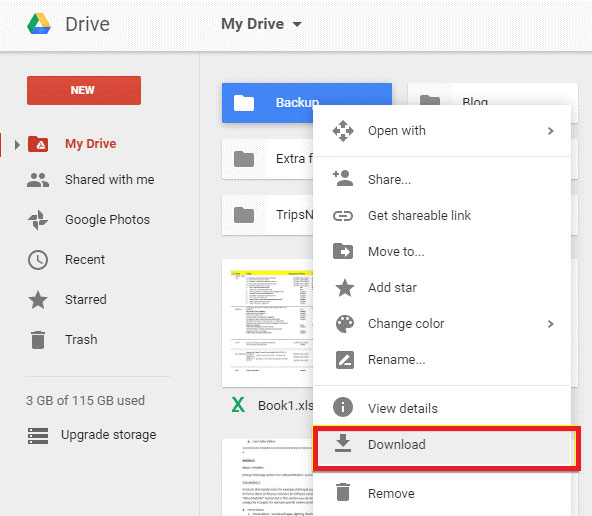Click the Get shareable link chain icon
This screenshot has width=592, height=516.
(x=343, y=216)
